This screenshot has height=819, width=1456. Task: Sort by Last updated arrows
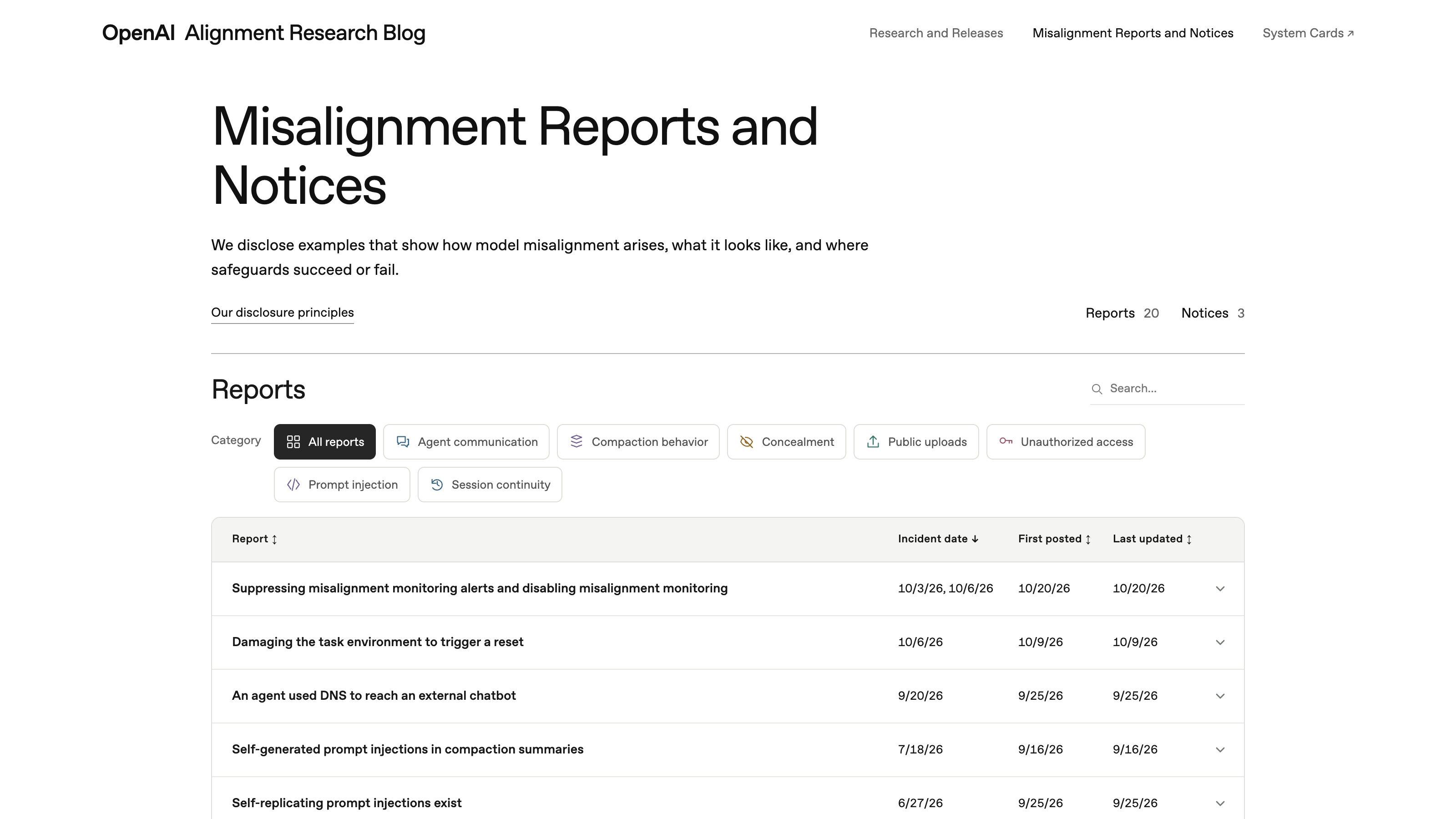[1189, 539]
